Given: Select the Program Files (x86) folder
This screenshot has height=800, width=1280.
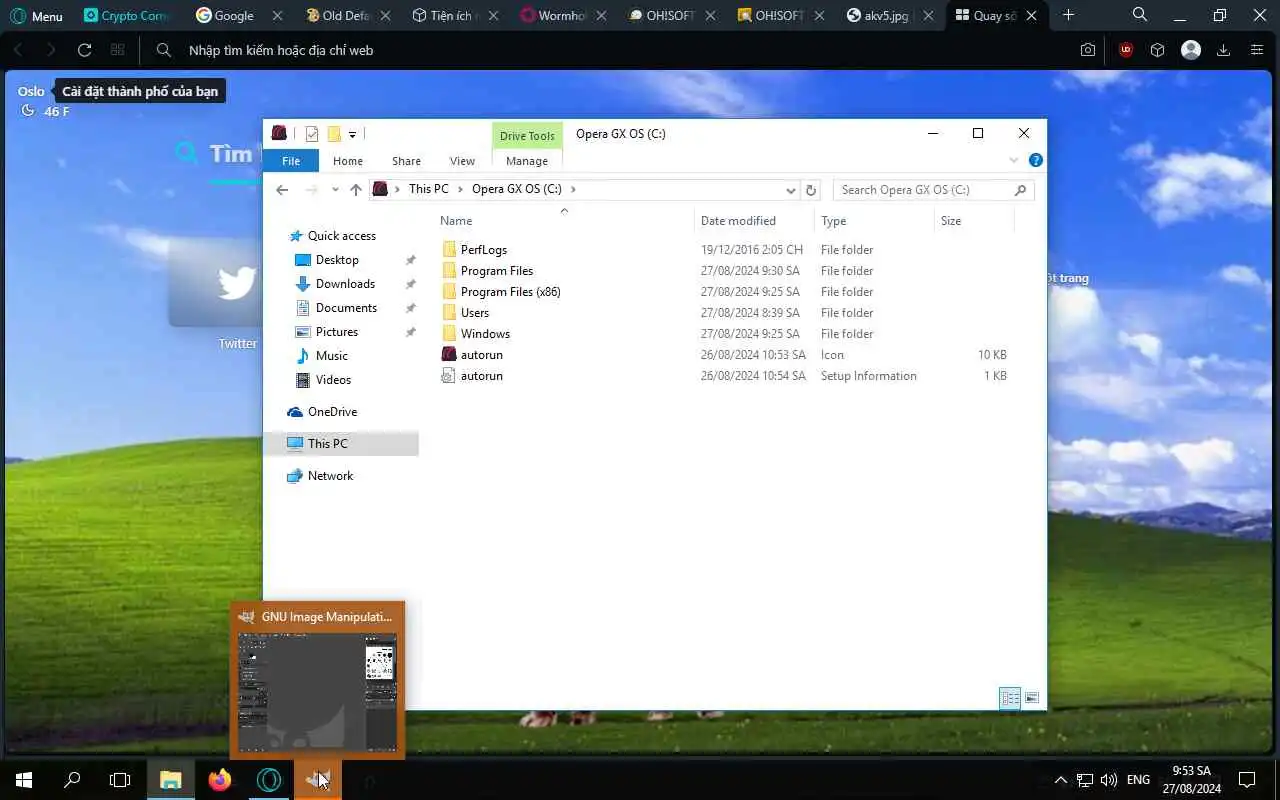Looking at the screenshot, I should pos(510,292).
